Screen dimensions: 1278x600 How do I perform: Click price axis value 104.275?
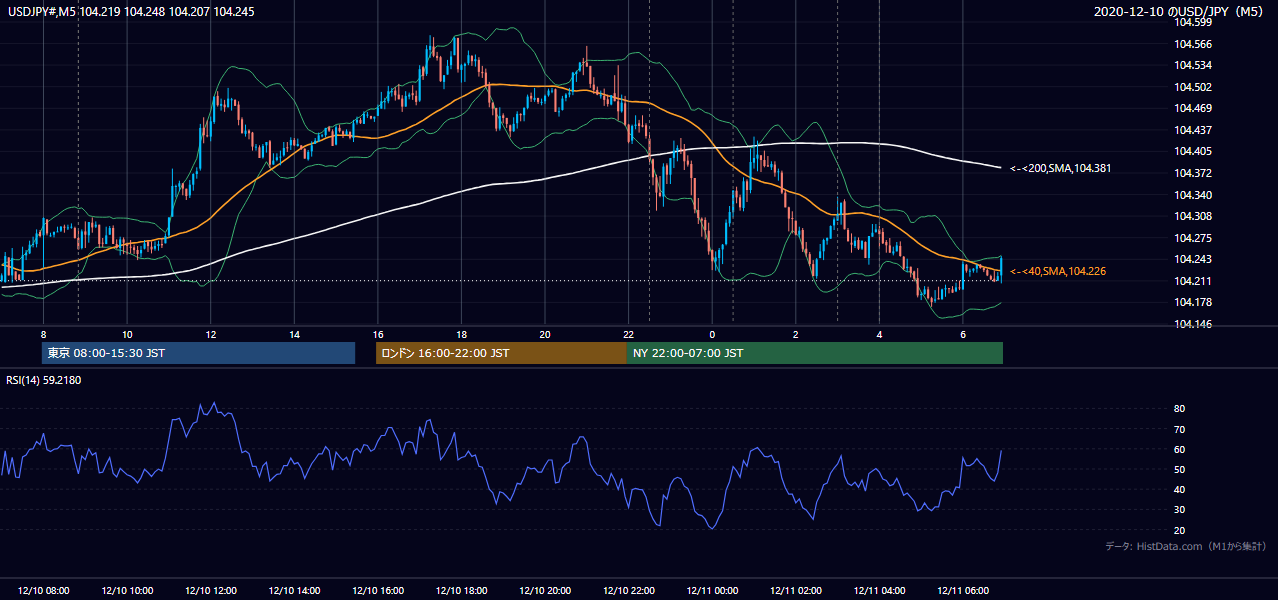pyautogui.click(x=1195, y=238)
